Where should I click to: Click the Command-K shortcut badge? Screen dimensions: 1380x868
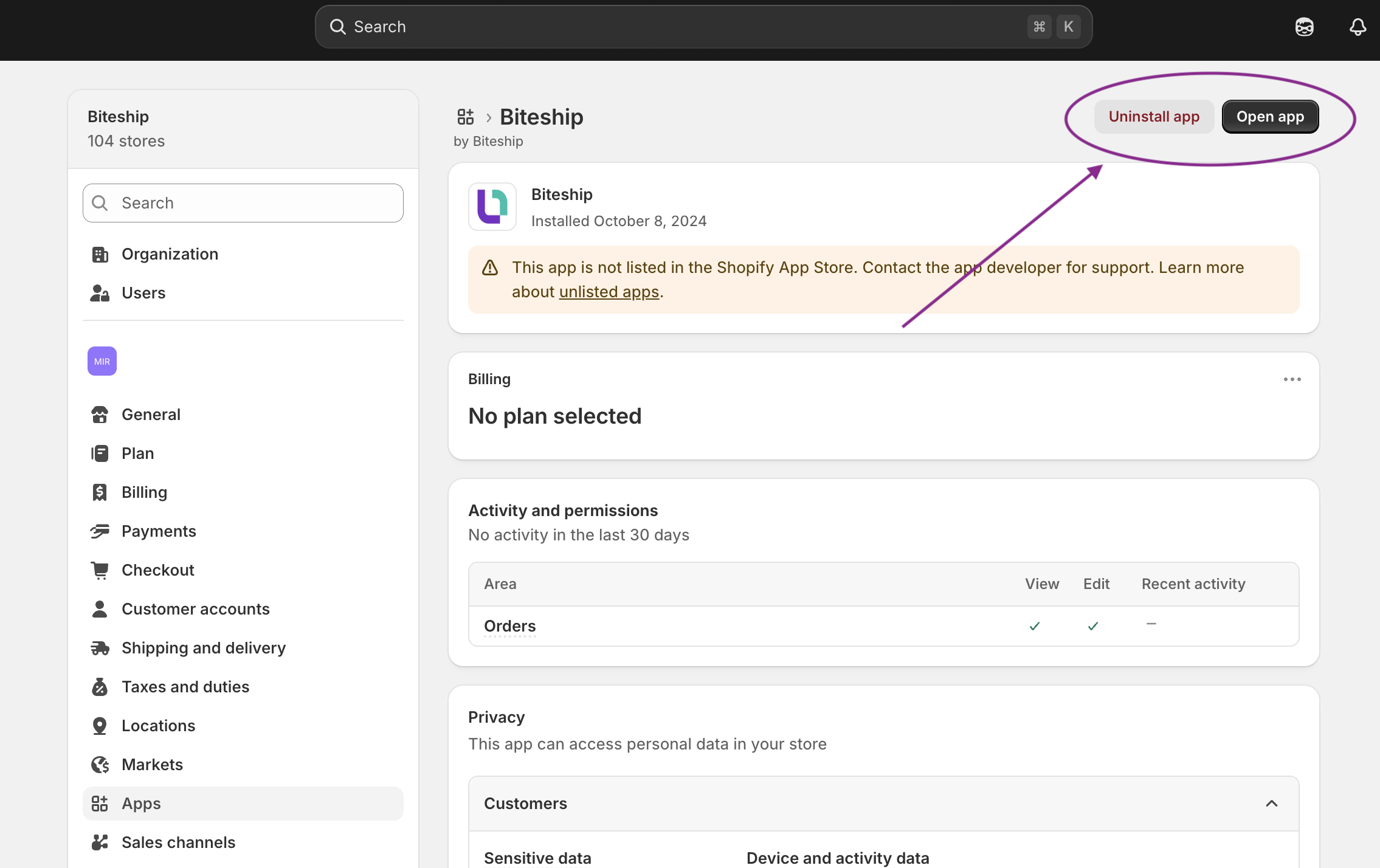[x=1054, y=27]
